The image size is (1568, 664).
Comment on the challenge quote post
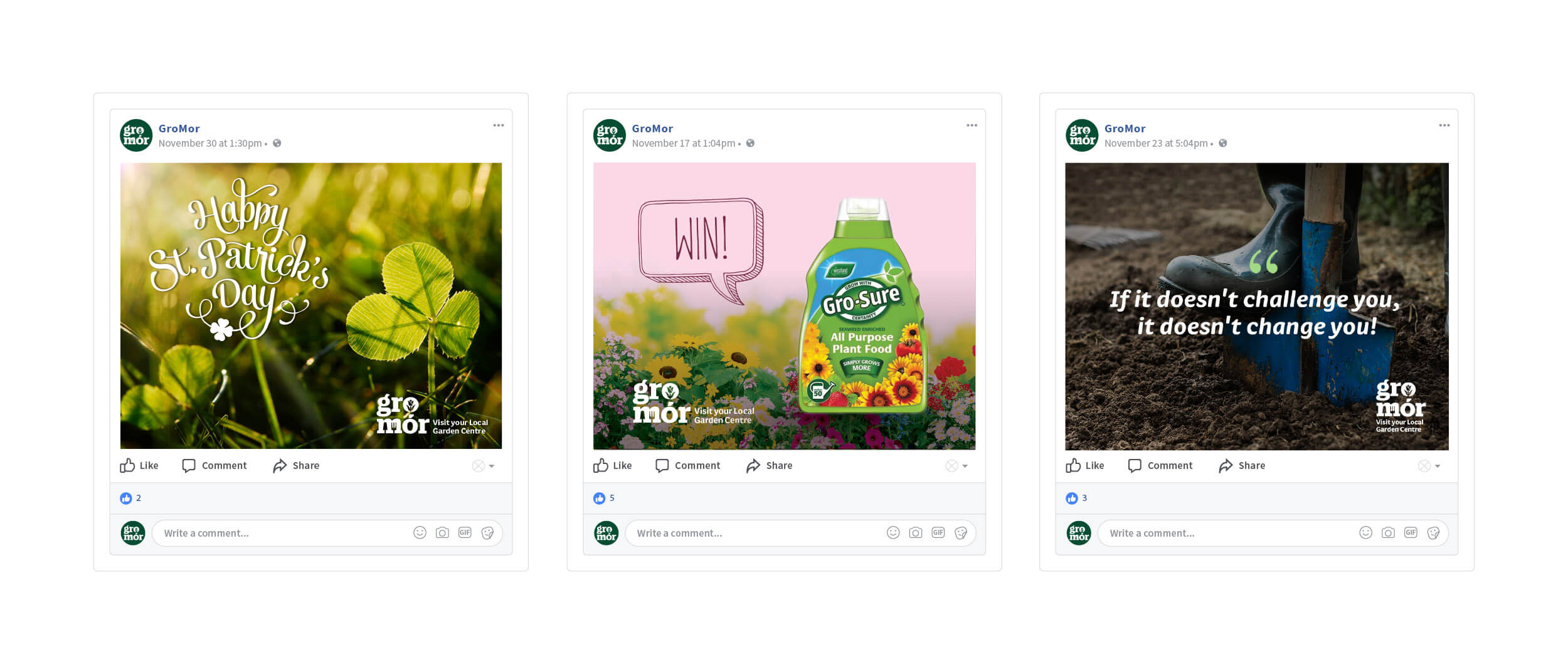[1160, 465]
